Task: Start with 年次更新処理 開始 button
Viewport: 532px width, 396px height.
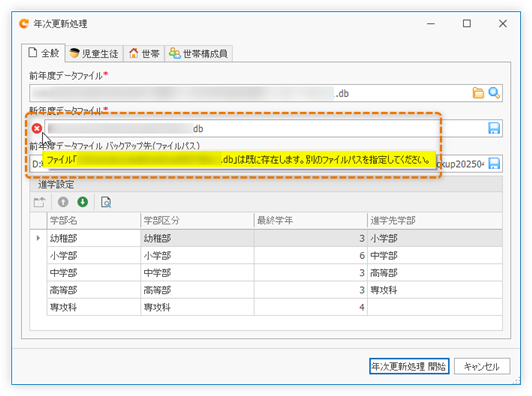Action: 409,366
